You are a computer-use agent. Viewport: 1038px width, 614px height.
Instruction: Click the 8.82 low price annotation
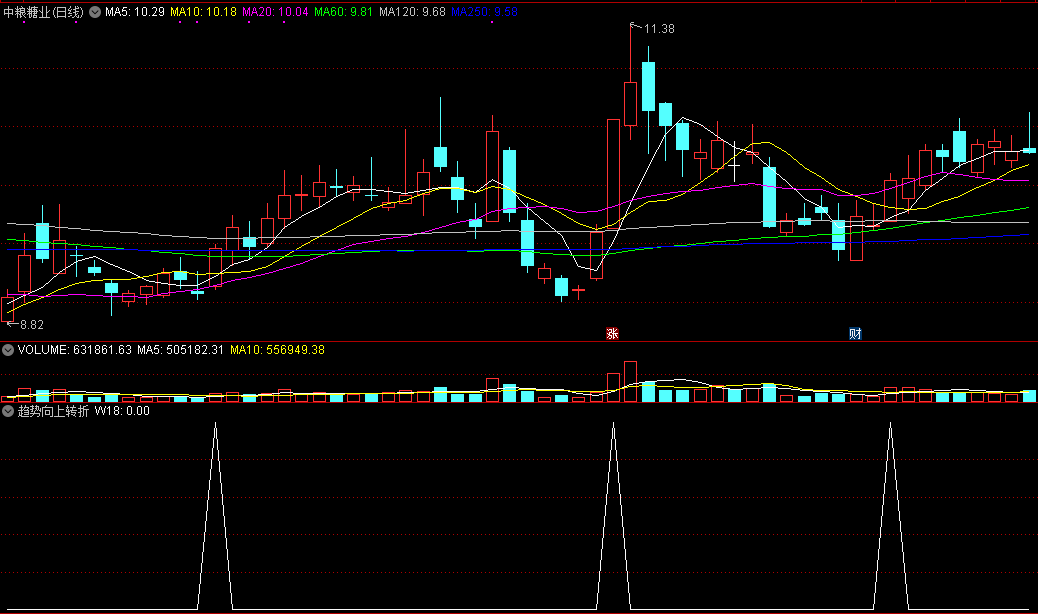tap(31, 325)
